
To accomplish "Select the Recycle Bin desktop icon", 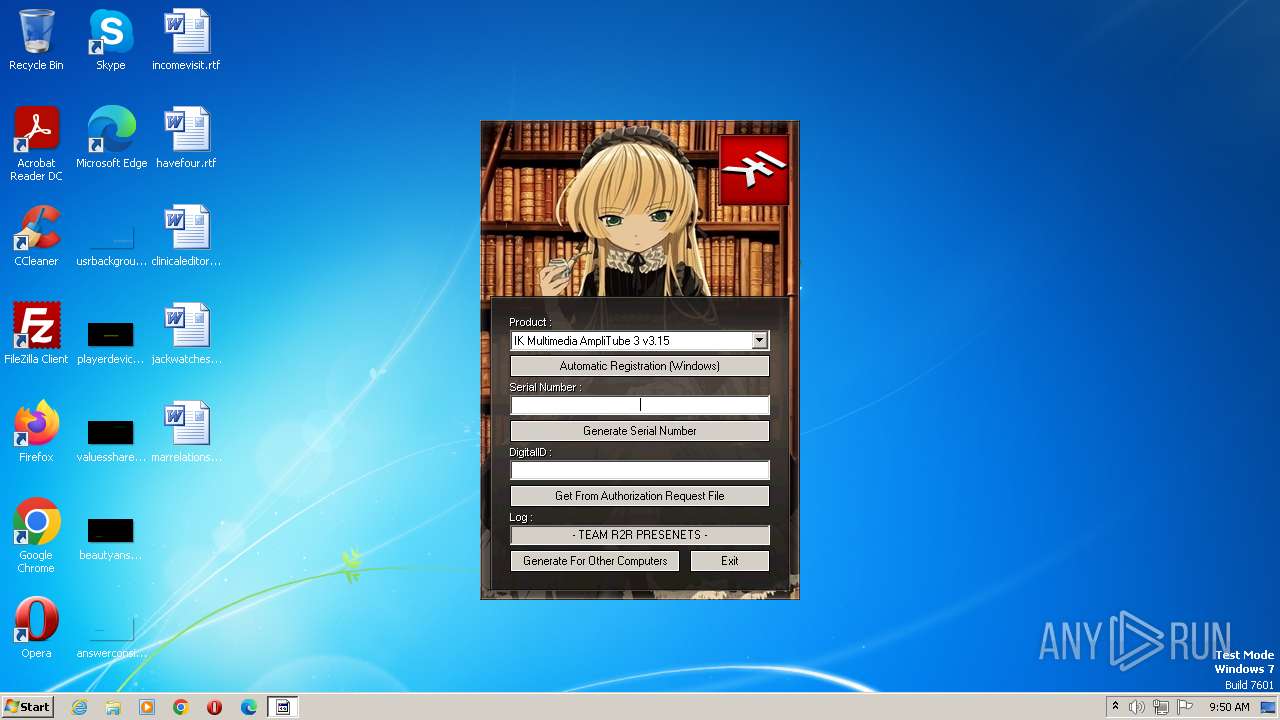I will 36,40.
